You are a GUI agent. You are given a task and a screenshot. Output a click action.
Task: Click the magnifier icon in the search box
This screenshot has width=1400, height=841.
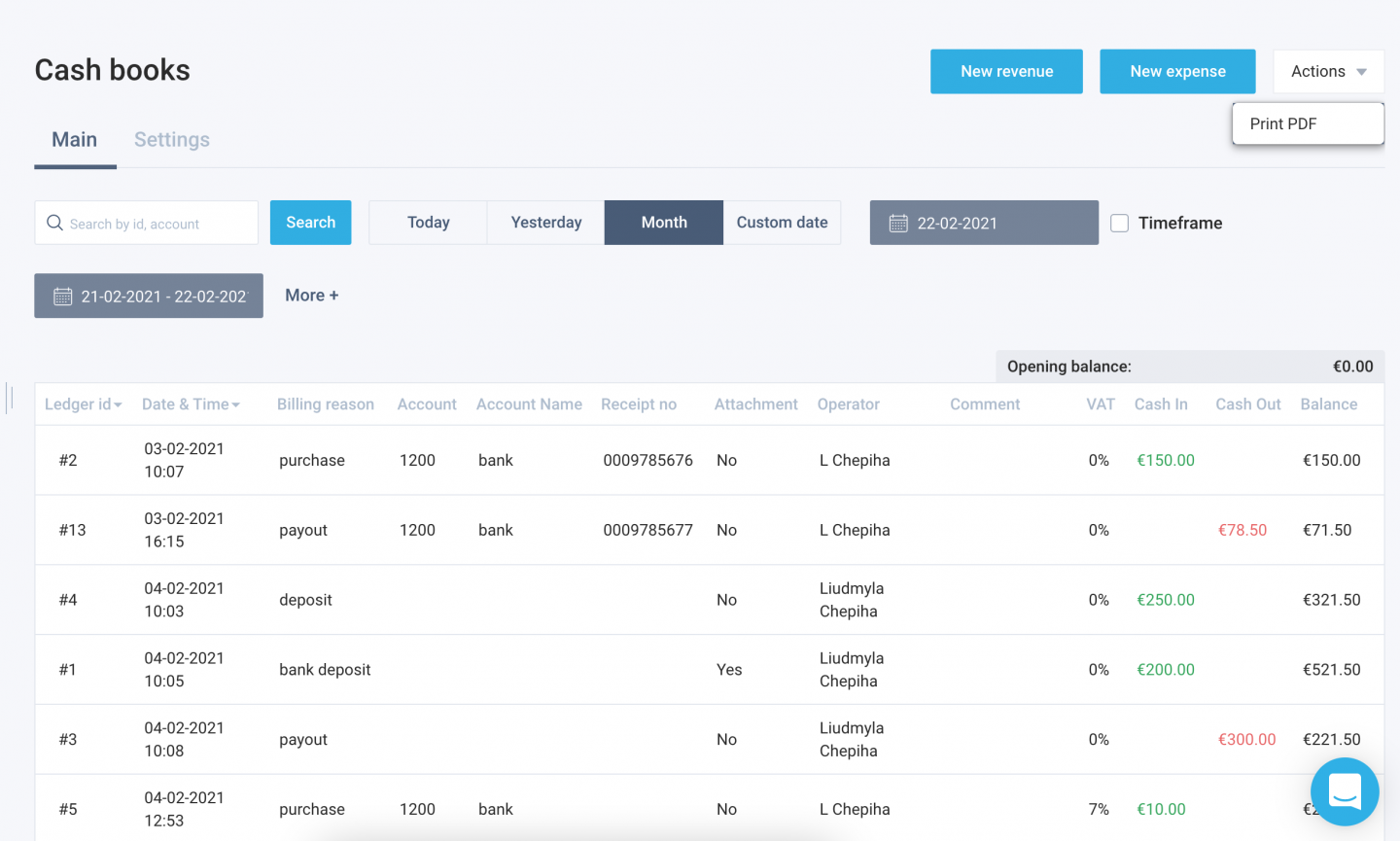click(x=54, y=223)
